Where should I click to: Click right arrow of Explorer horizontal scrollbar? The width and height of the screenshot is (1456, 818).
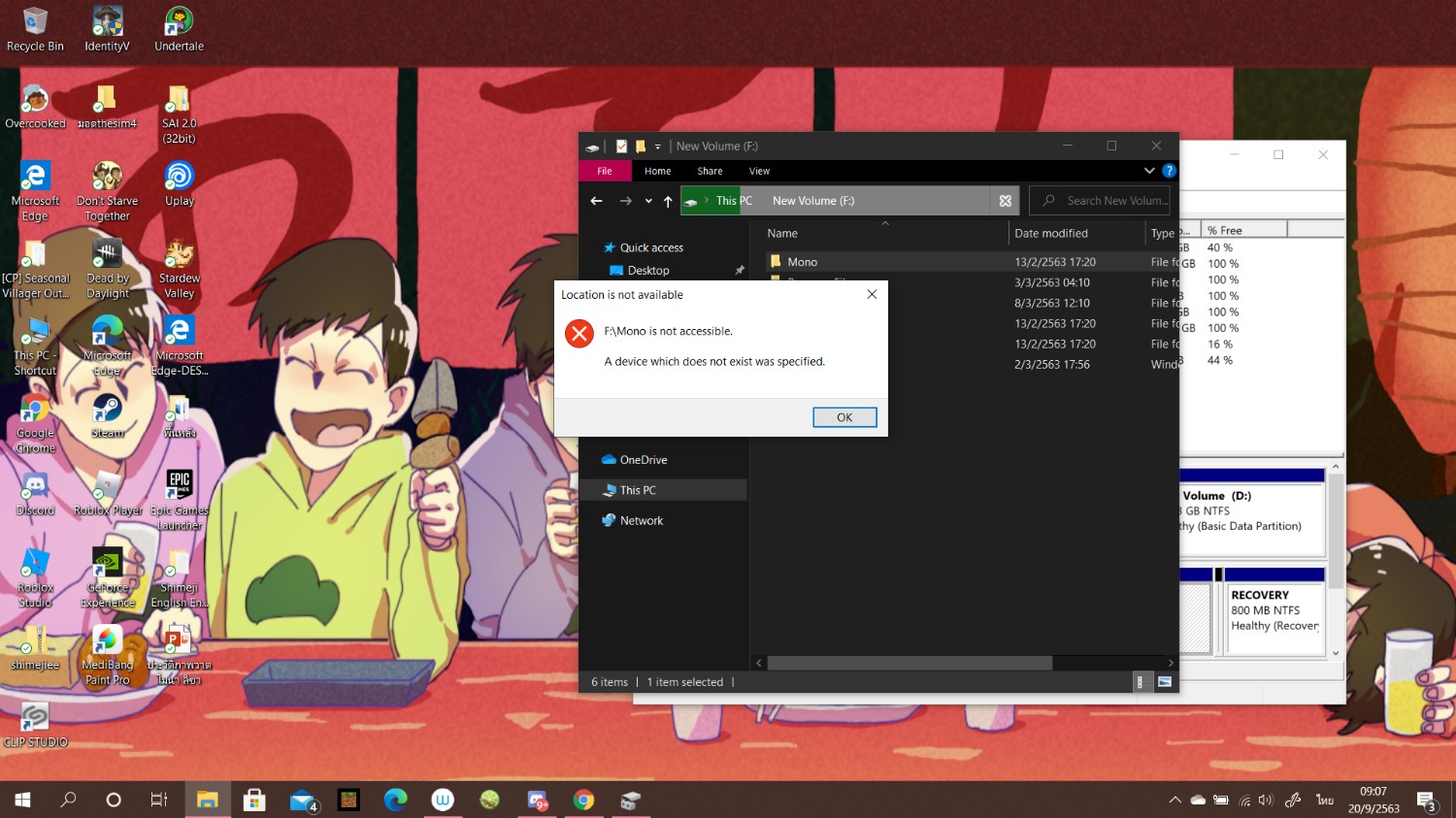tap(1171, 663)
